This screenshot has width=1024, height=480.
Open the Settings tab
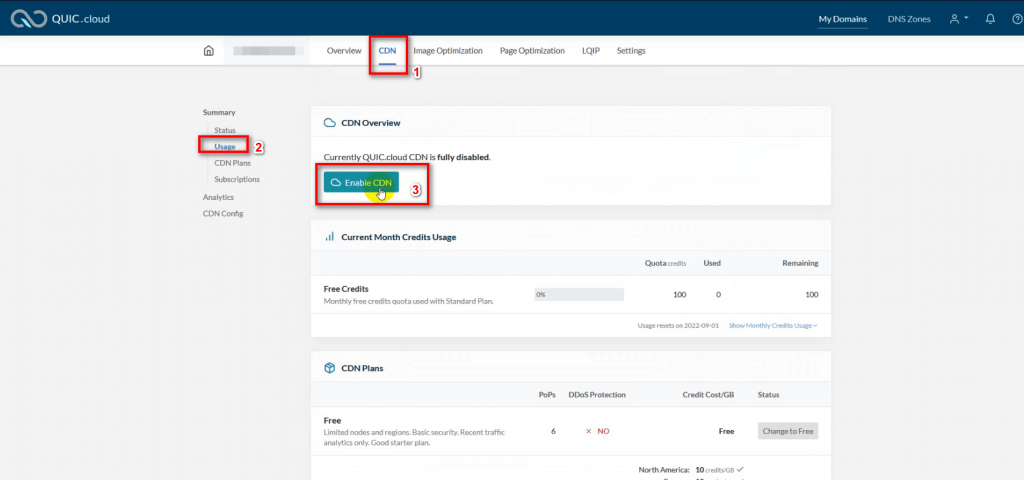pyautogui.click(x=631, y=50)
